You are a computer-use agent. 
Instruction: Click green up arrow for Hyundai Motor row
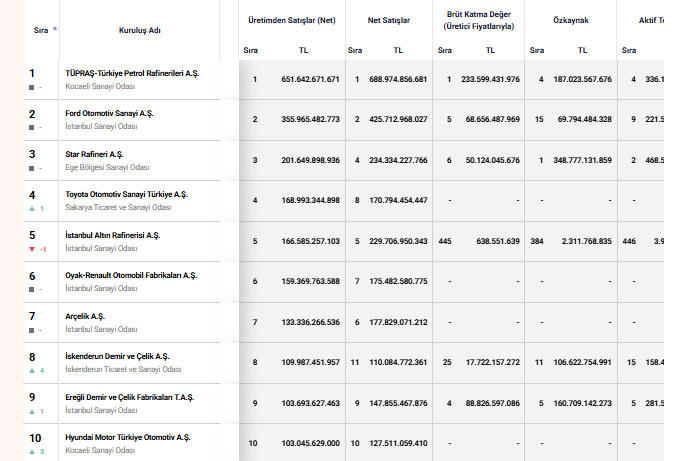pos(32,451)
